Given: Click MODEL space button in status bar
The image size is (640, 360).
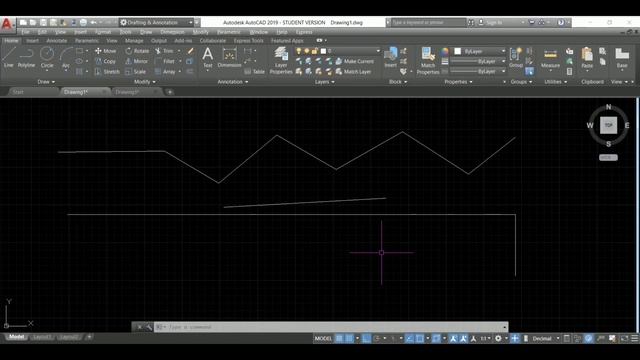Looking at the screenshot, I should click(323, 338).
